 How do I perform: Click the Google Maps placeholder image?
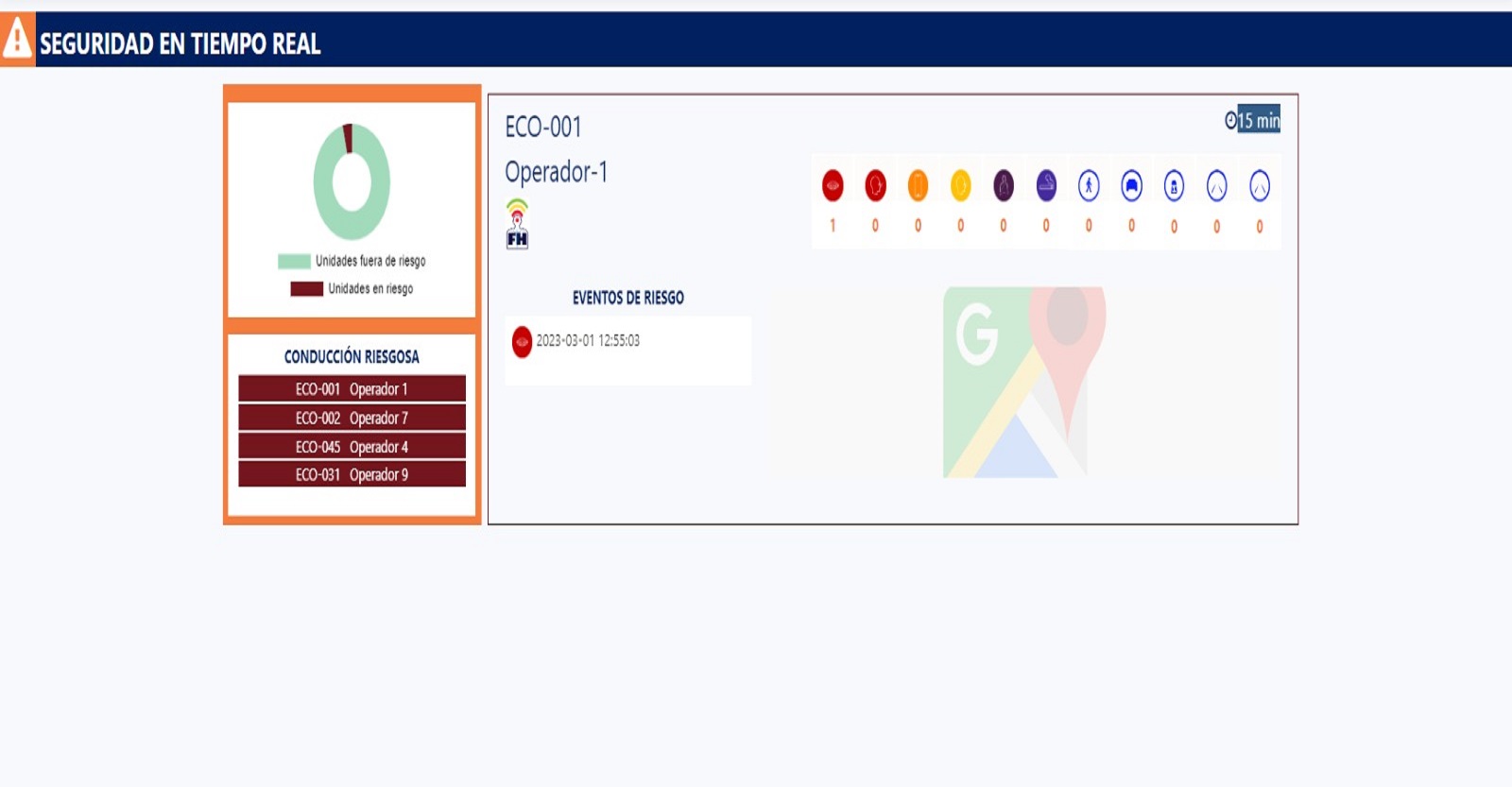(1024, 382)
